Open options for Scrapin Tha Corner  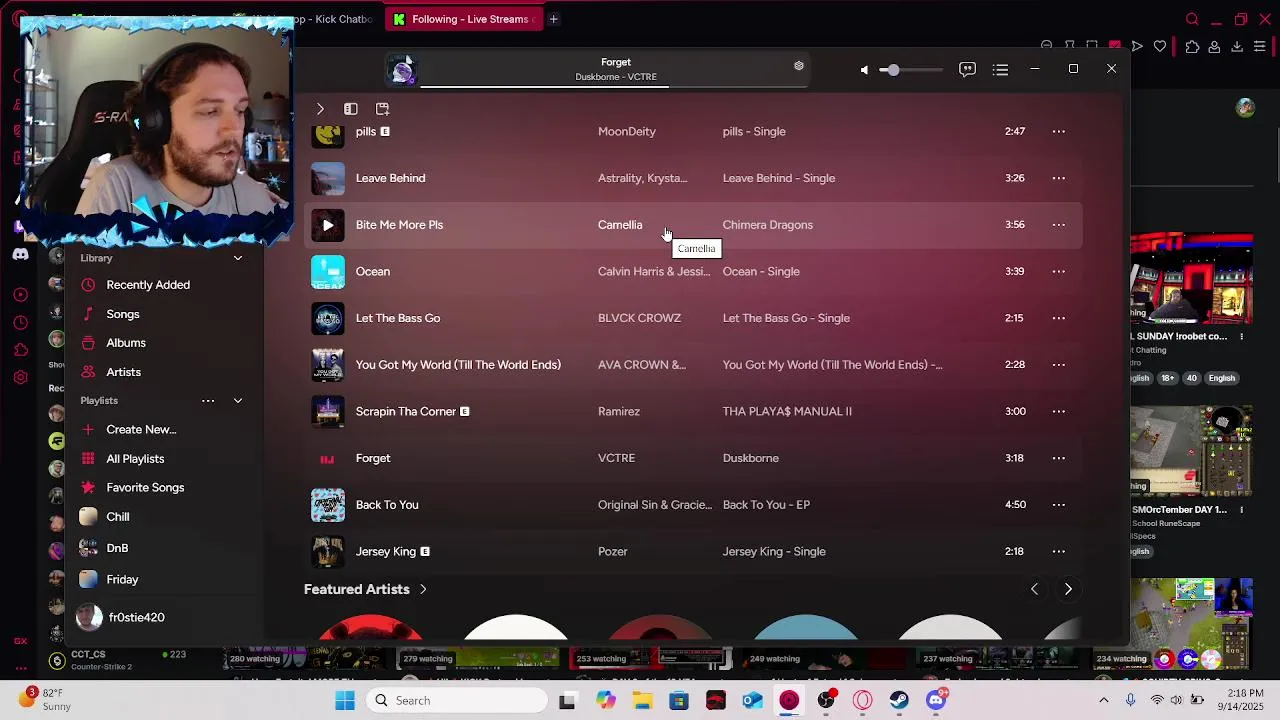pos(1058,411)
